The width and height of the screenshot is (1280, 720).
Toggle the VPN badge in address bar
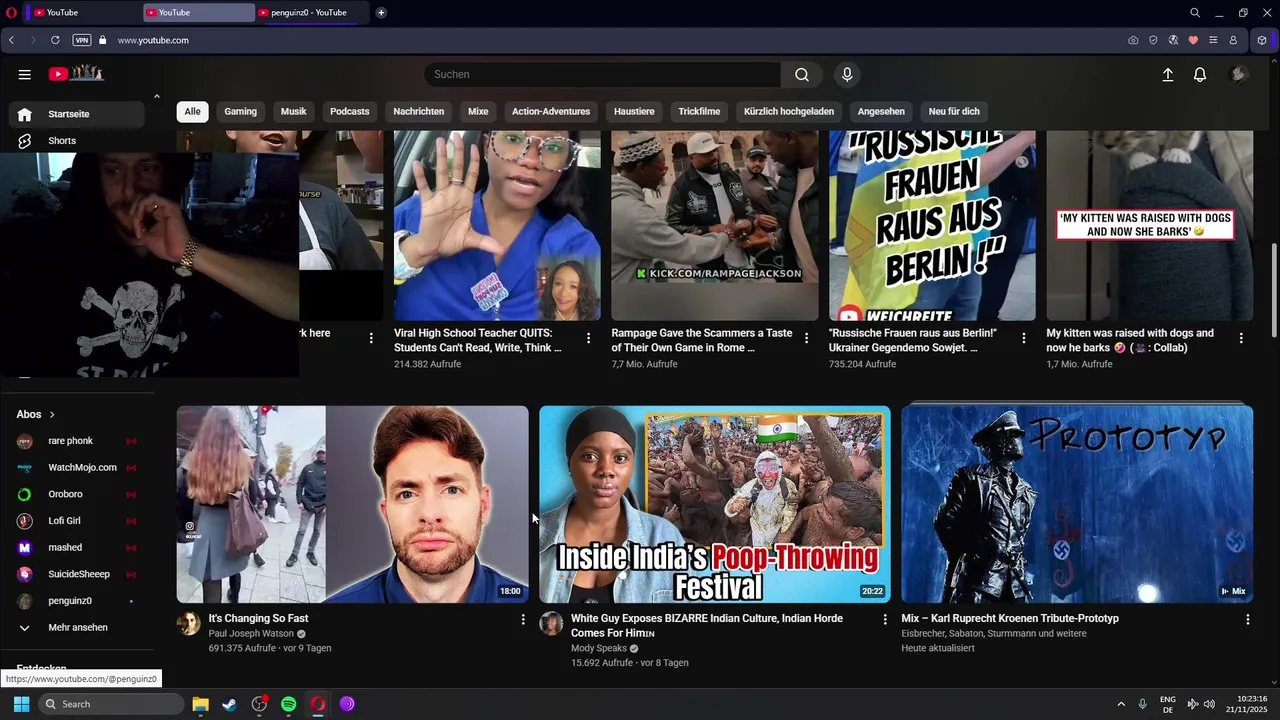click(82, 40)
